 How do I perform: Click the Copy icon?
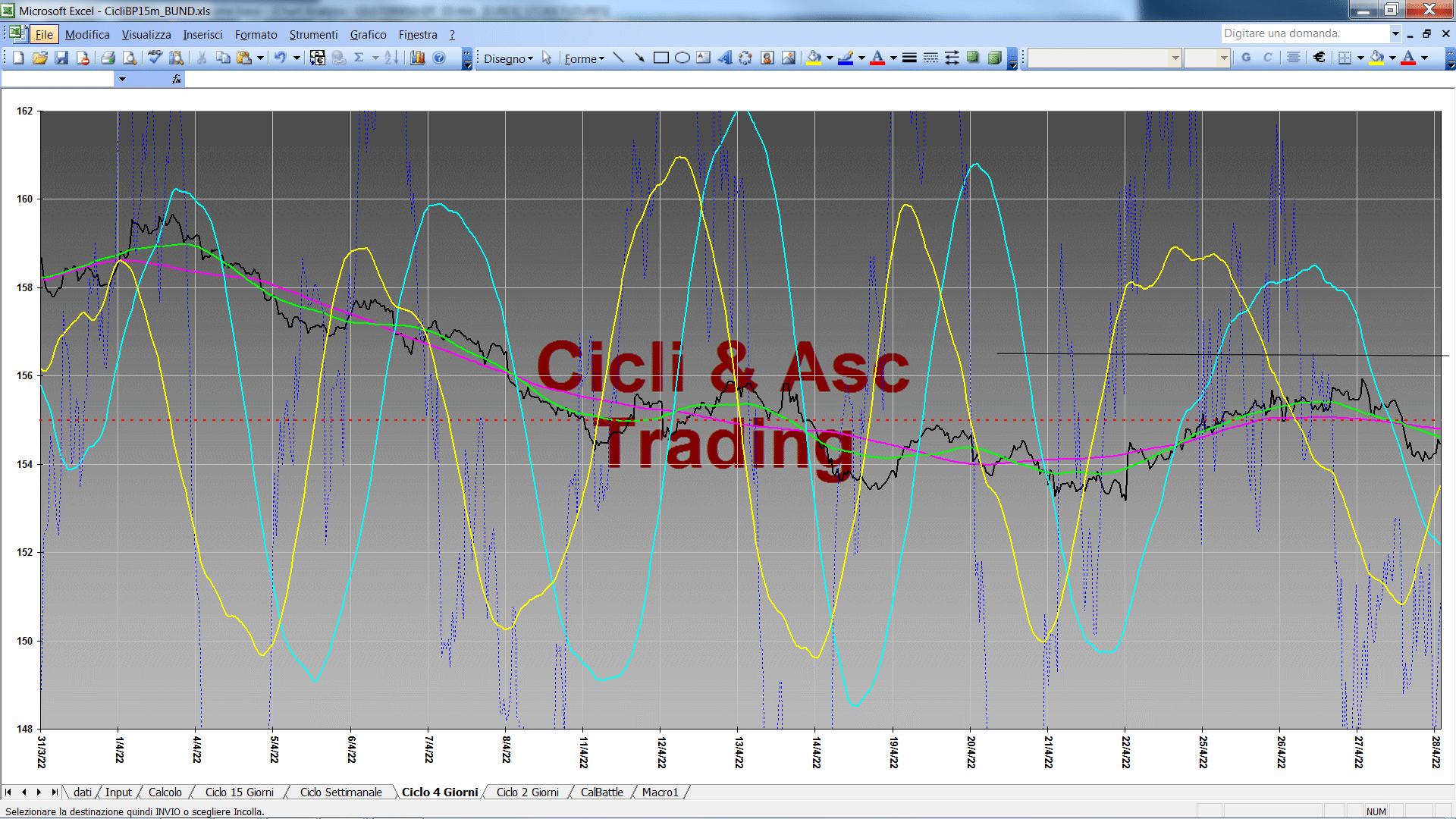tap(223, 58)
